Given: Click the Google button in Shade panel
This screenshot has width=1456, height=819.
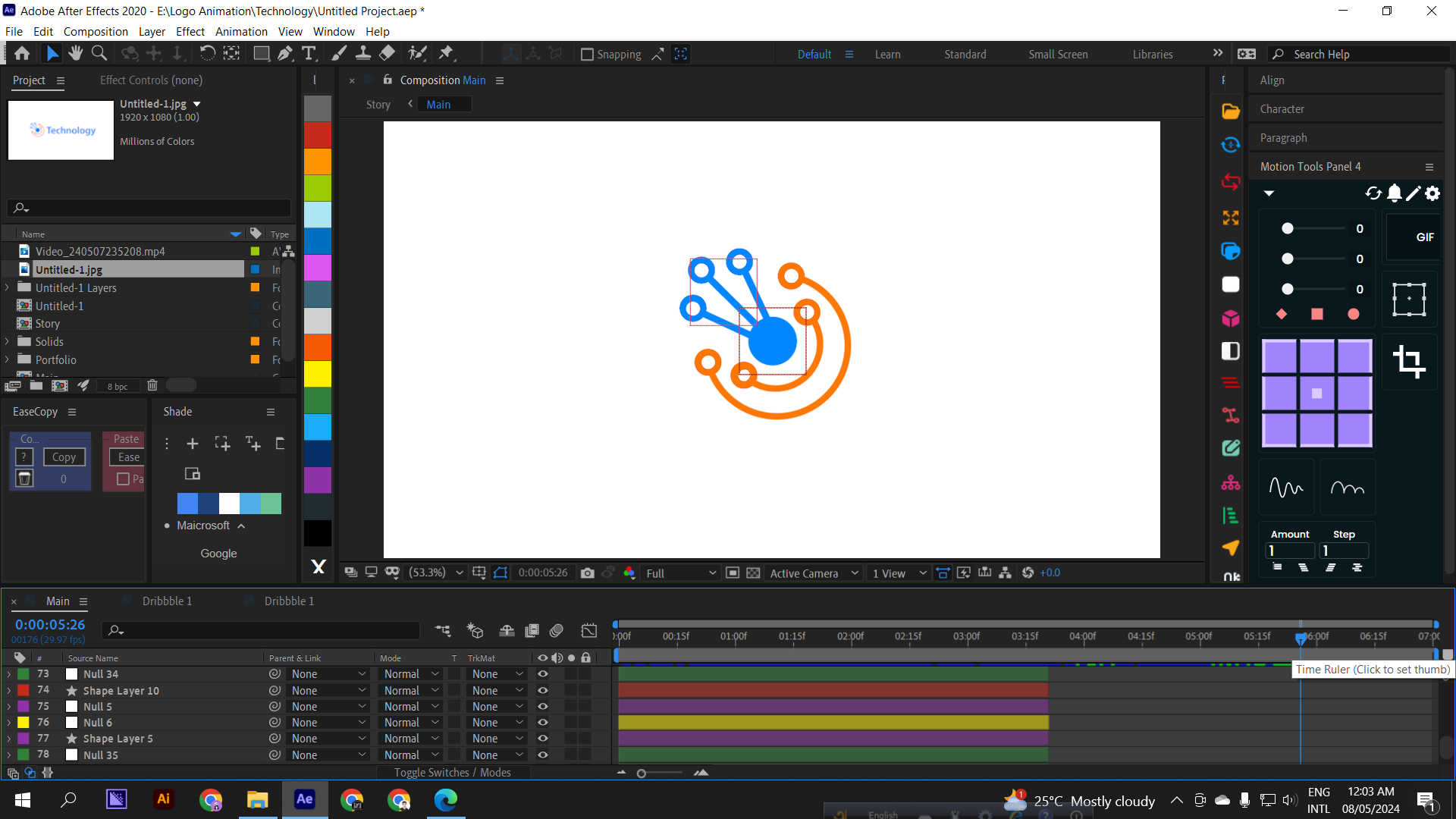Looking at the screenshot, I should click(x=218, y=553).
